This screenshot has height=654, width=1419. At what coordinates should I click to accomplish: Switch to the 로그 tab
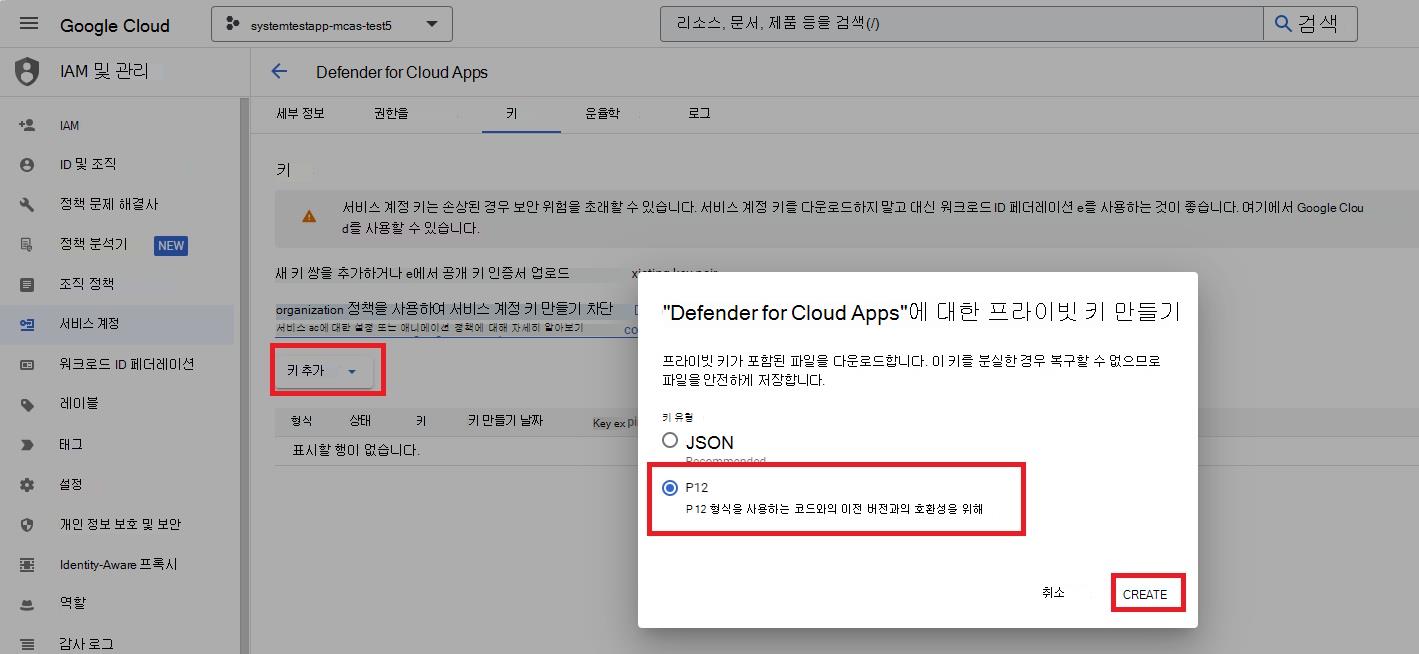click(x=699, y=114)
